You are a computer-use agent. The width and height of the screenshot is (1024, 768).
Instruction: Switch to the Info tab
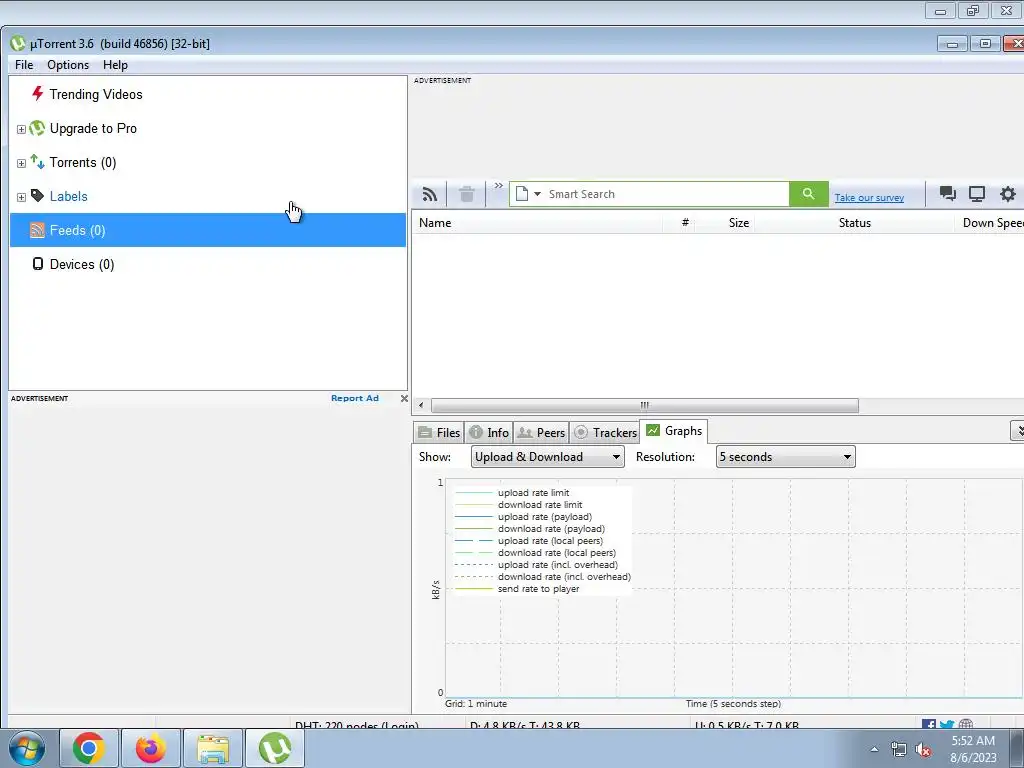[489, 432]
